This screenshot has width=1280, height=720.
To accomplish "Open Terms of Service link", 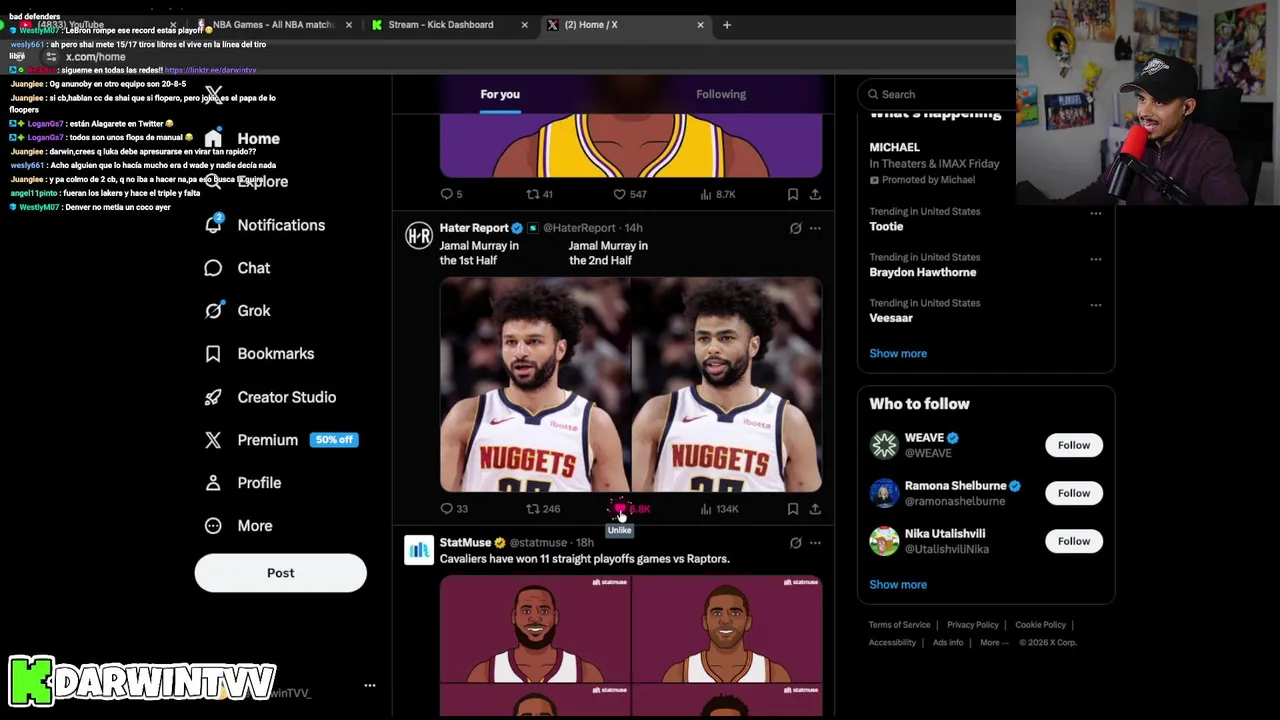I will (900, 625).
